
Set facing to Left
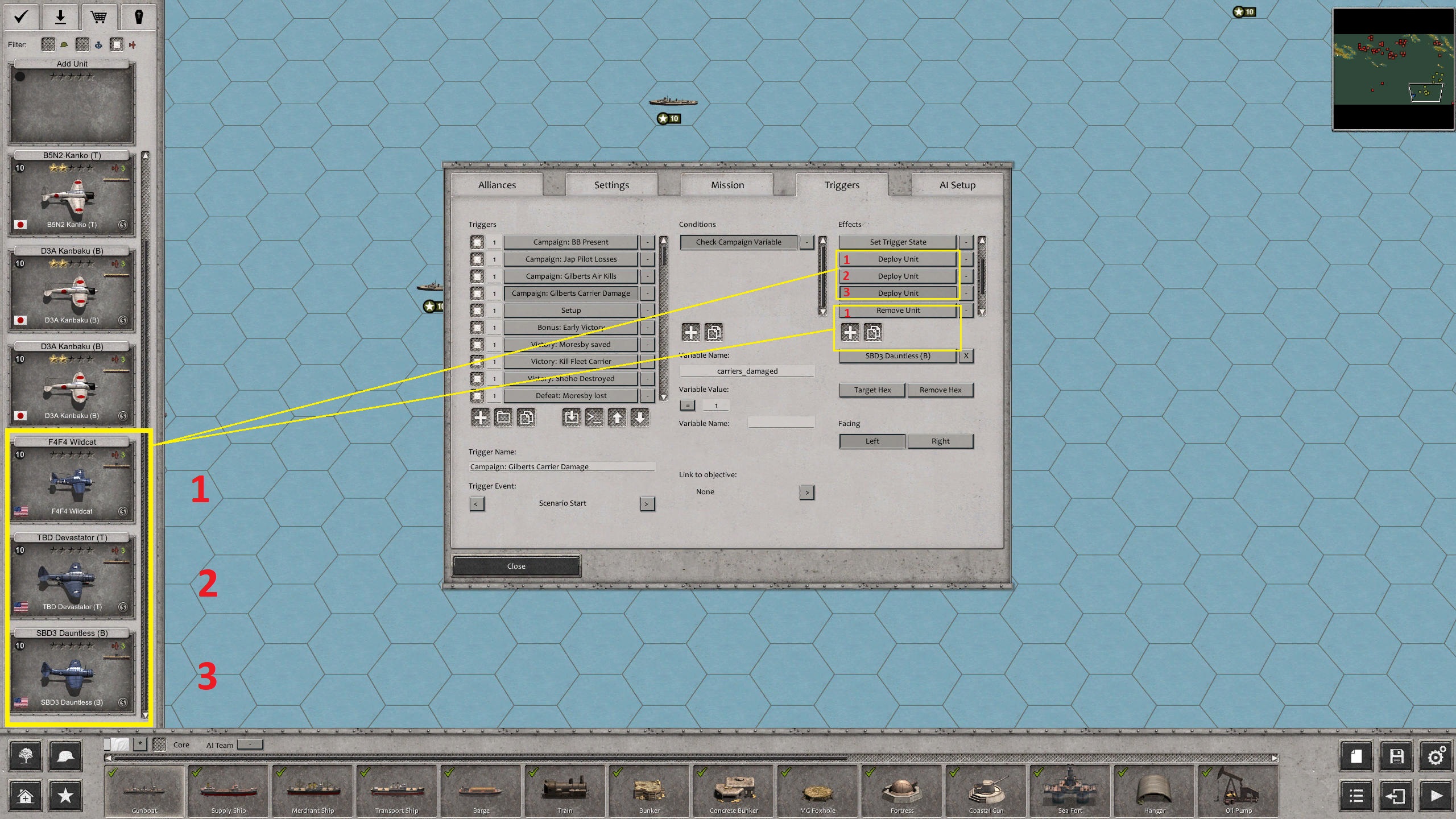point(872,441)
